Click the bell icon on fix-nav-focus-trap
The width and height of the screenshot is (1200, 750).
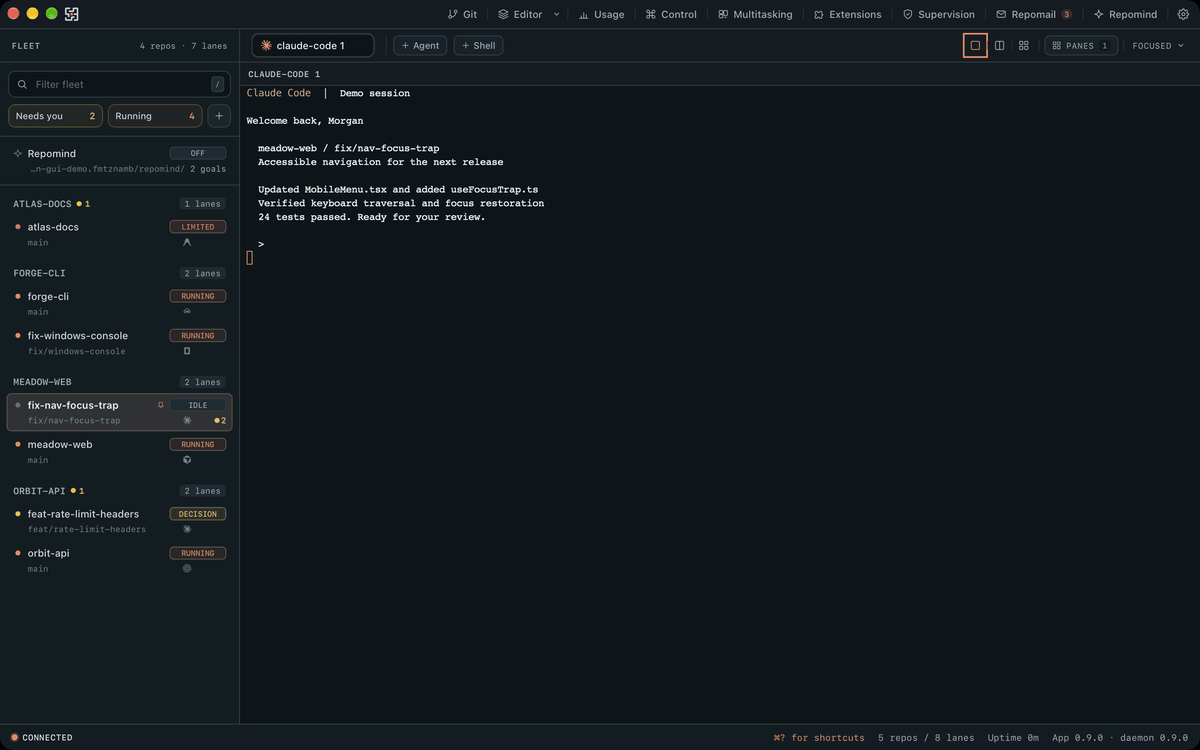click(x=160, y=405)
